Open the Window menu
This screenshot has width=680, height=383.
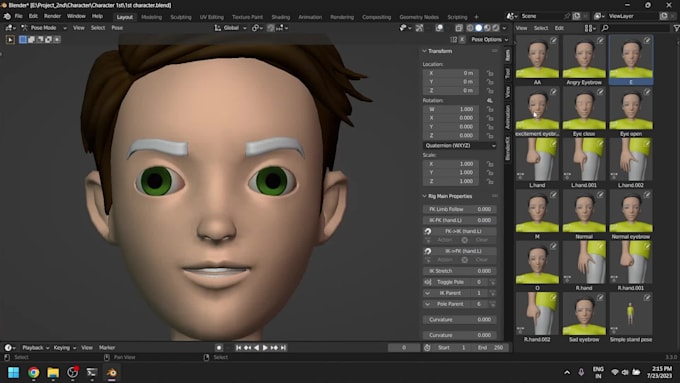point(76,16)
